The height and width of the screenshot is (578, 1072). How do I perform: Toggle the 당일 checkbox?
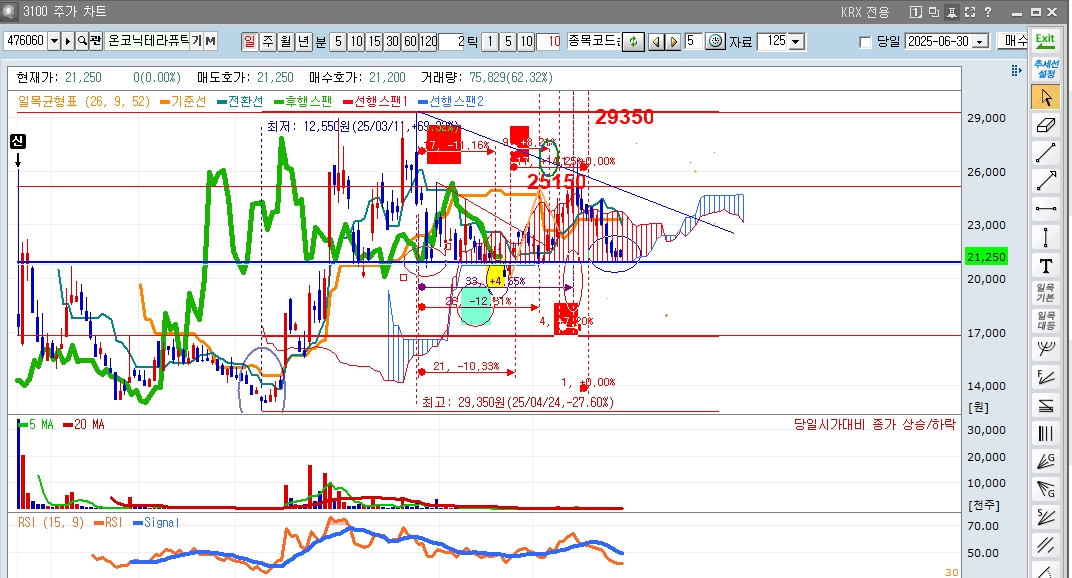tap(865, 42)
